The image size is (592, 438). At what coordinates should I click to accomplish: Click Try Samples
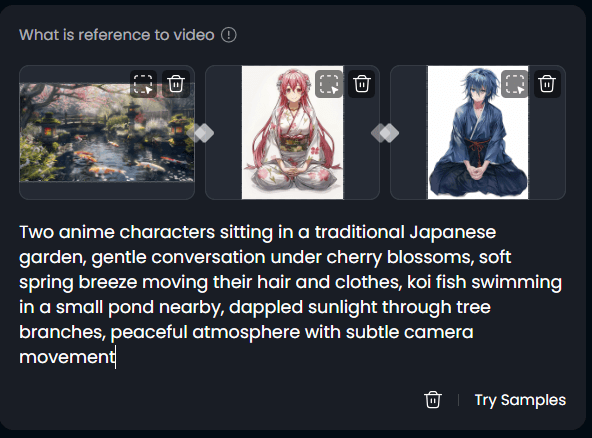(x=520, y=400)
